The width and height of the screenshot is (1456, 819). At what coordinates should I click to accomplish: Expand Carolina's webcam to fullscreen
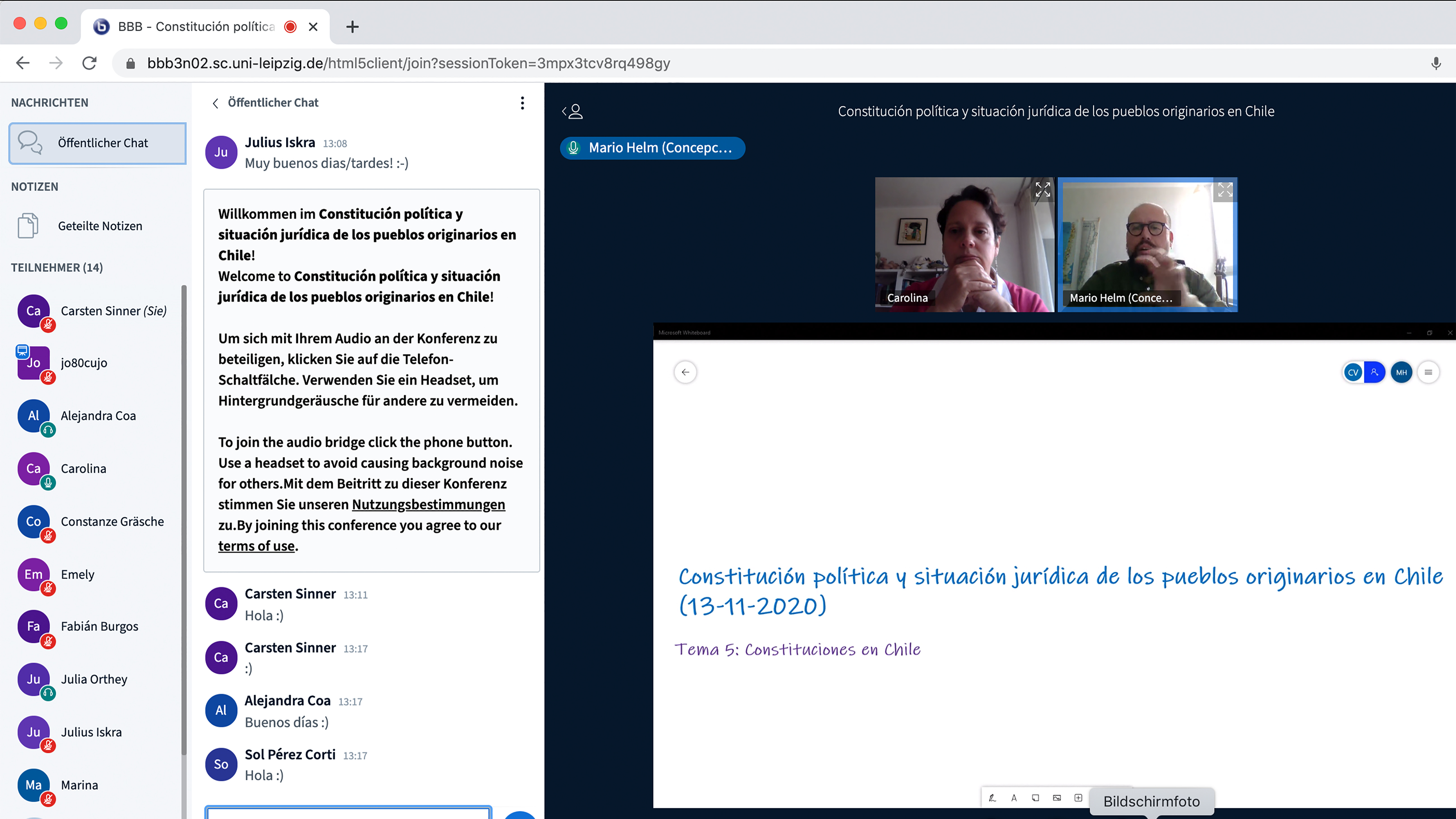[1042, 190]
